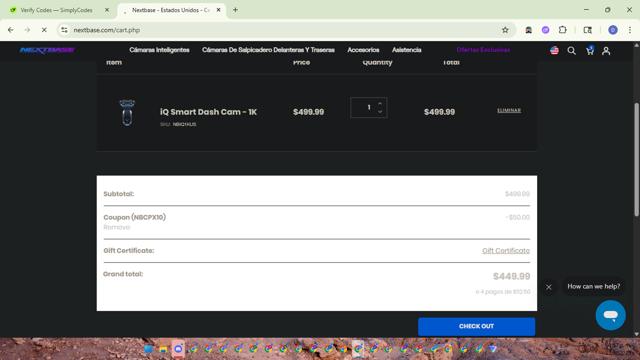Click the Grand total: label

tap(123, 274)
